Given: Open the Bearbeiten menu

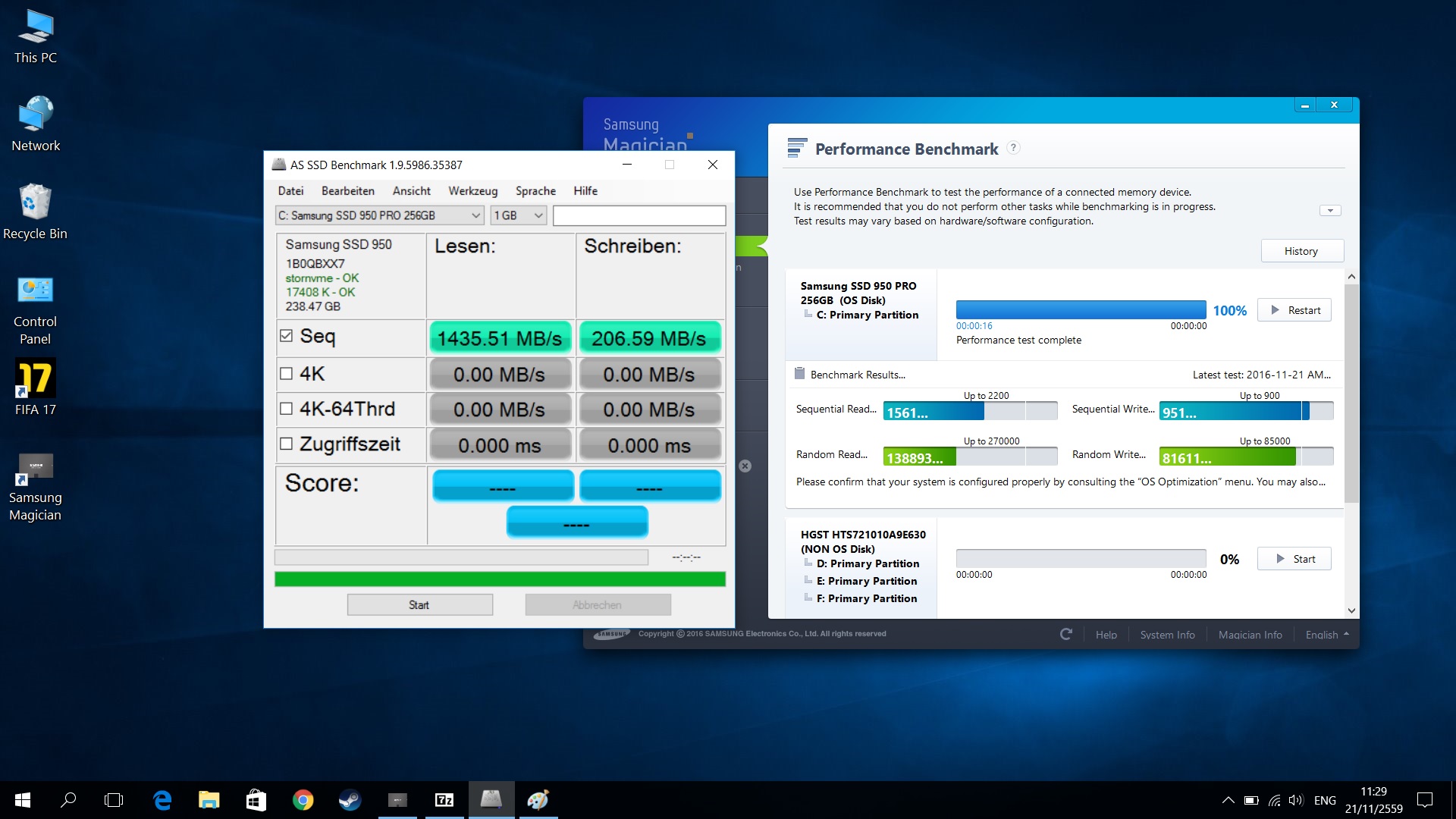Looking at the screenshot, I should pyautogui.click(x=348, y=191).
